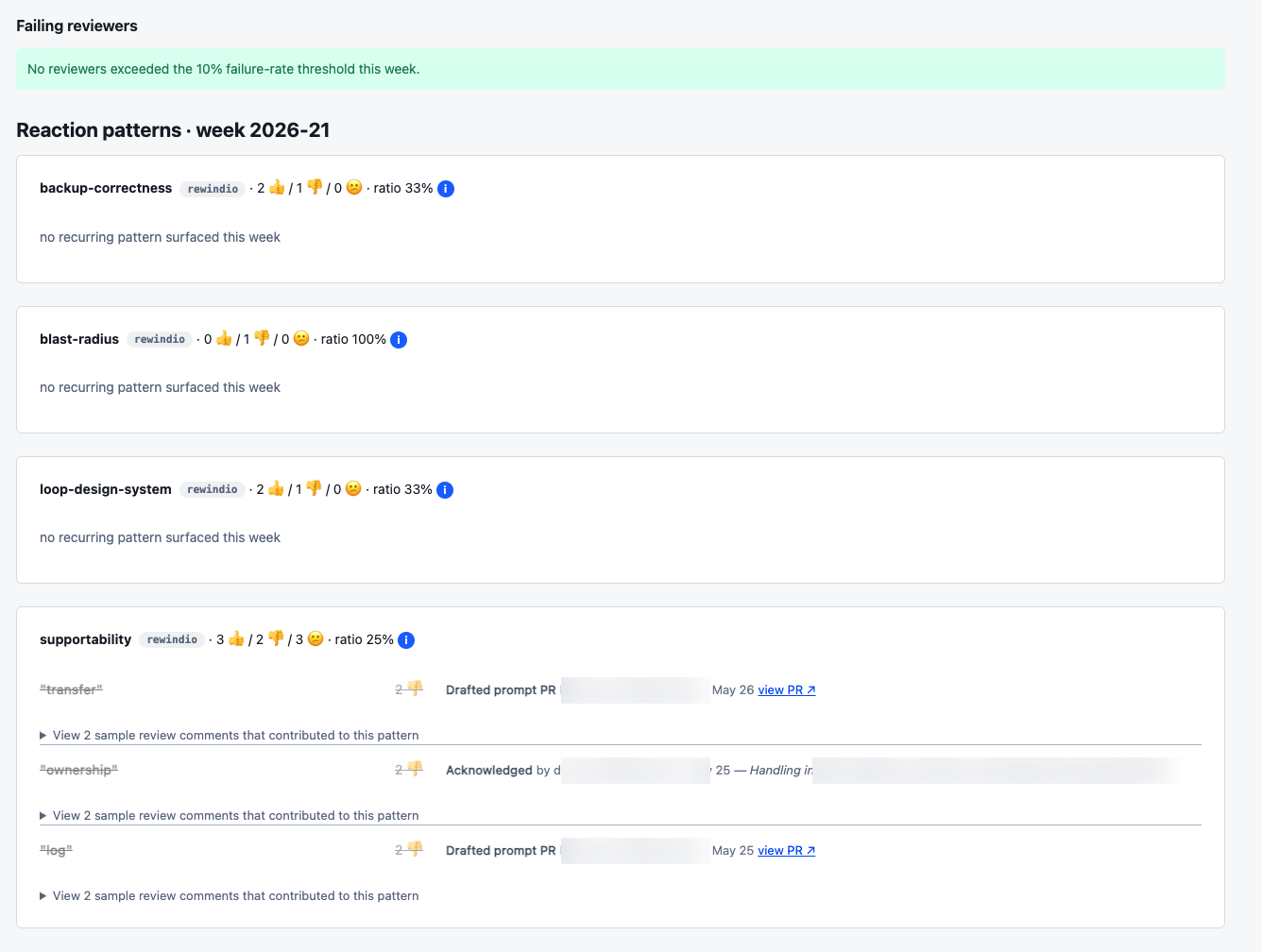Click Drafted prompt PR text in log row
This screenshot has width=1262, height=952.
click(x=501, y=851)
